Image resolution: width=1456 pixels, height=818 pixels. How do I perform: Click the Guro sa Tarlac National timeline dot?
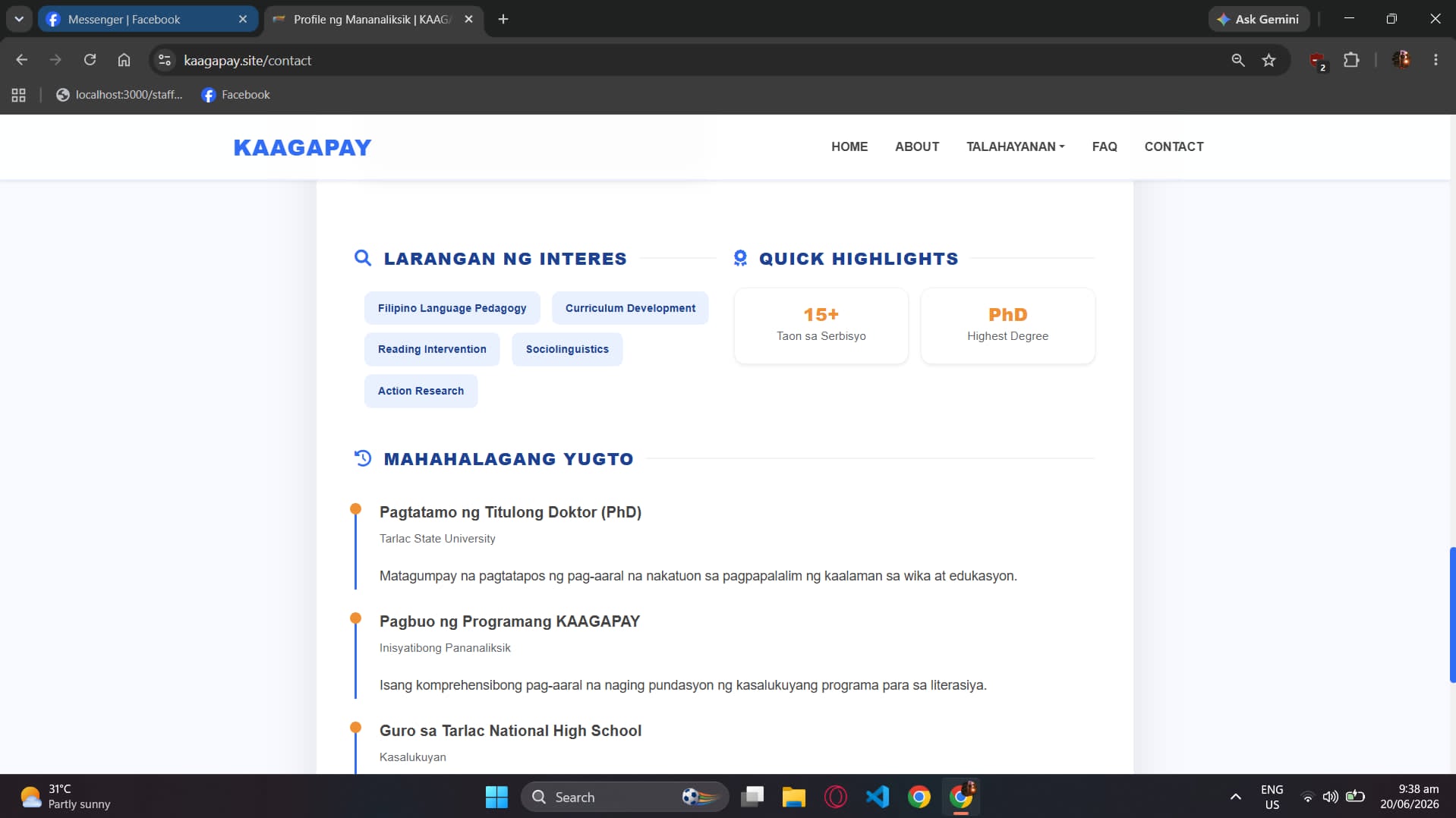coord(355,728)
